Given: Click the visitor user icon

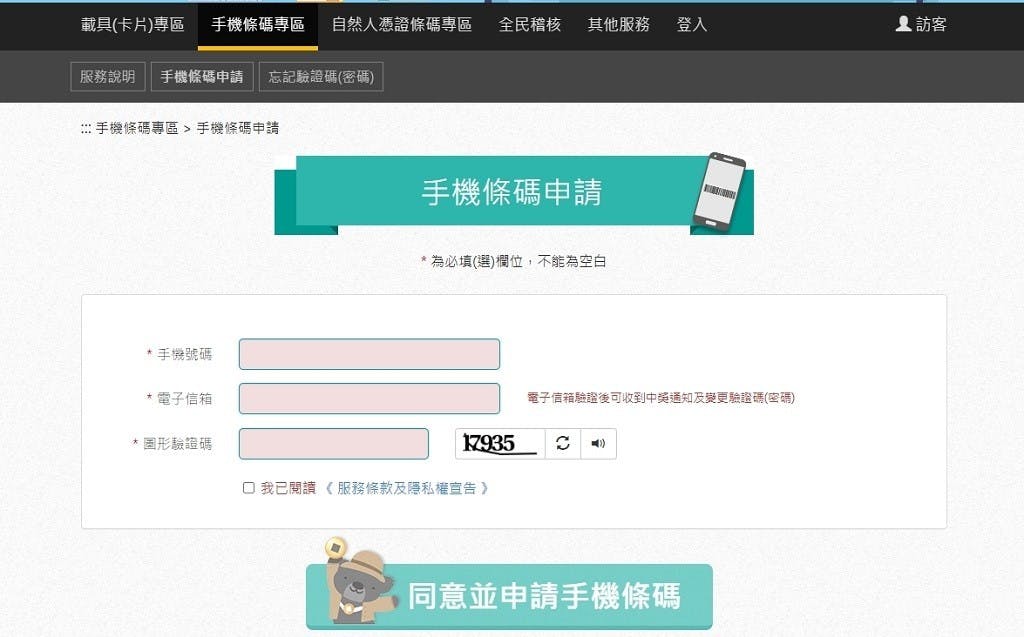Looking at the screenshot, I should point(903,24).
